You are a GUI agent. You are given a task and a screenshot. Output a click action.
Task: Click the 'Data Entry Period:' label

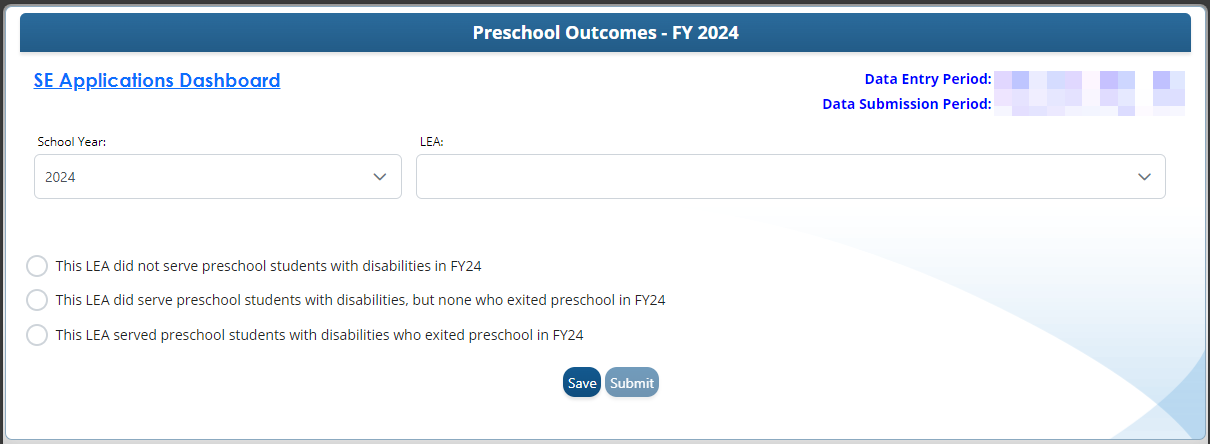(x=927, y=79)
